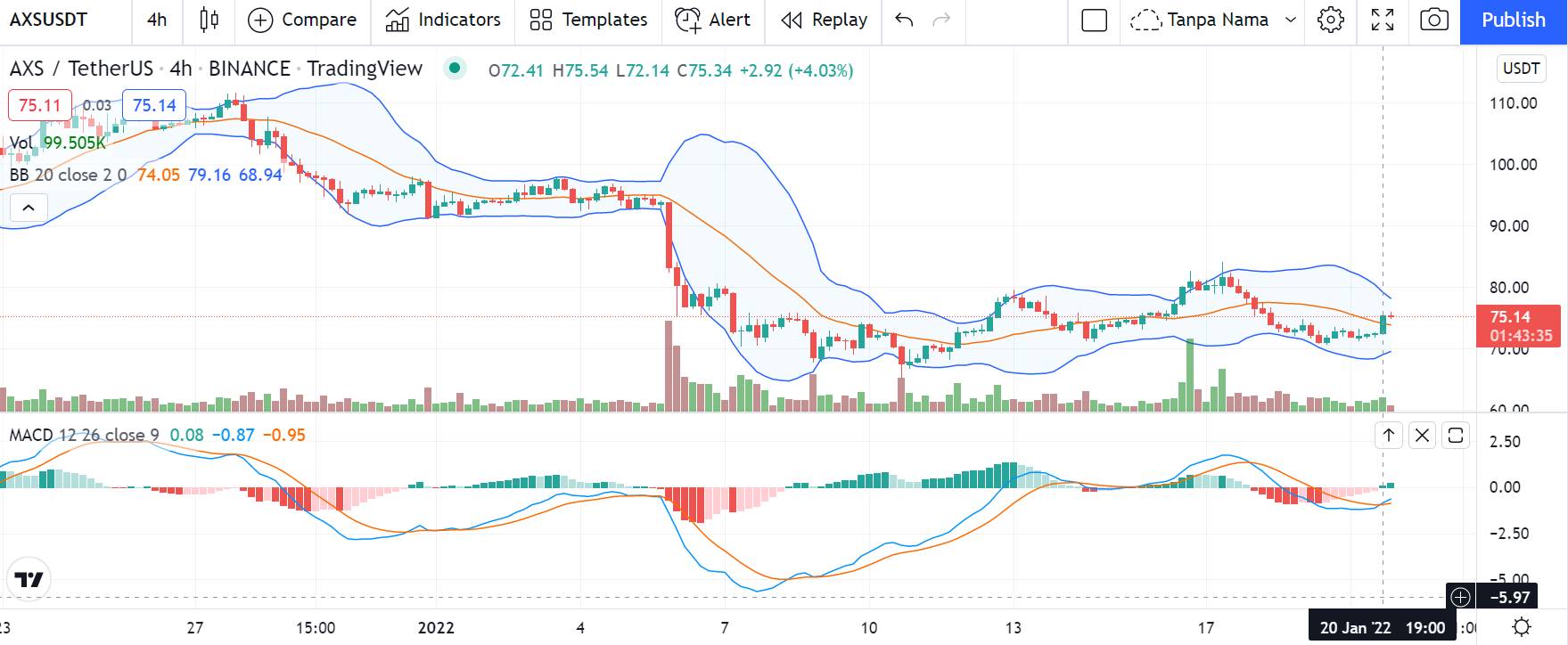Open the candlestick chart style menu

pos(209,20)
